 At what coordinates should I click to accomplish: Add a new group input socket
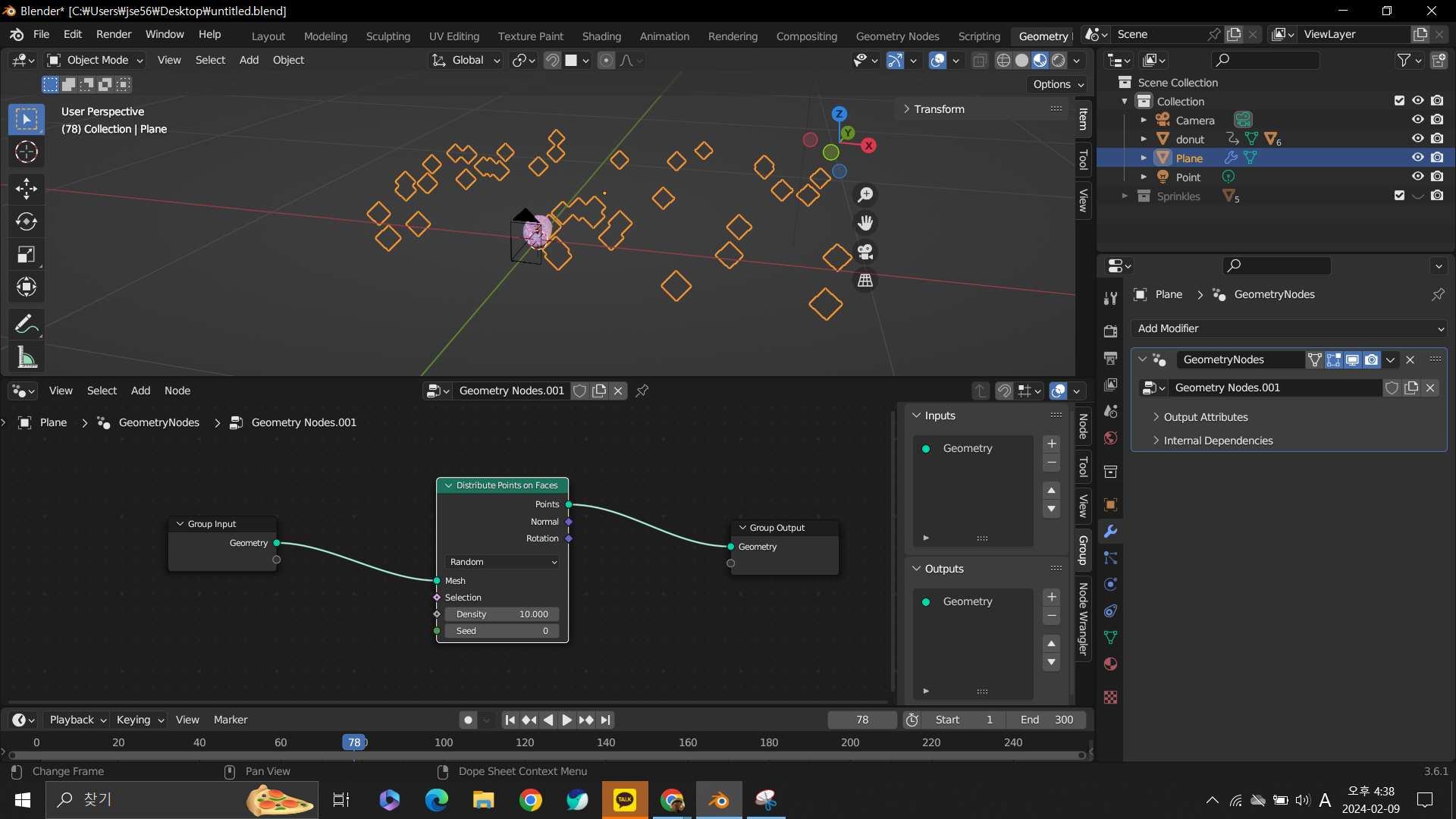1052,444
